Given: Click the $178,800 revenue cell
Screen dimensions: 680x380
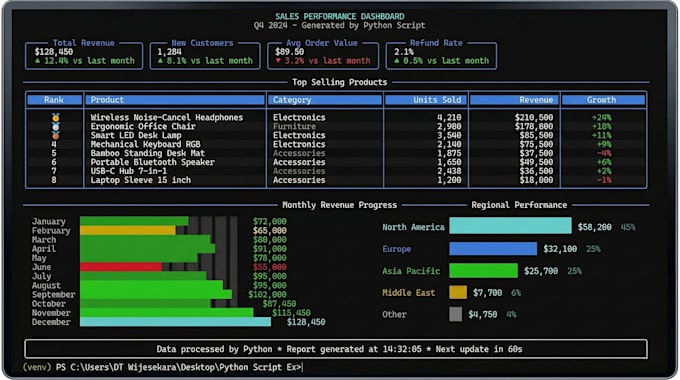Looking at the screenshot, I should click(534, 127).
